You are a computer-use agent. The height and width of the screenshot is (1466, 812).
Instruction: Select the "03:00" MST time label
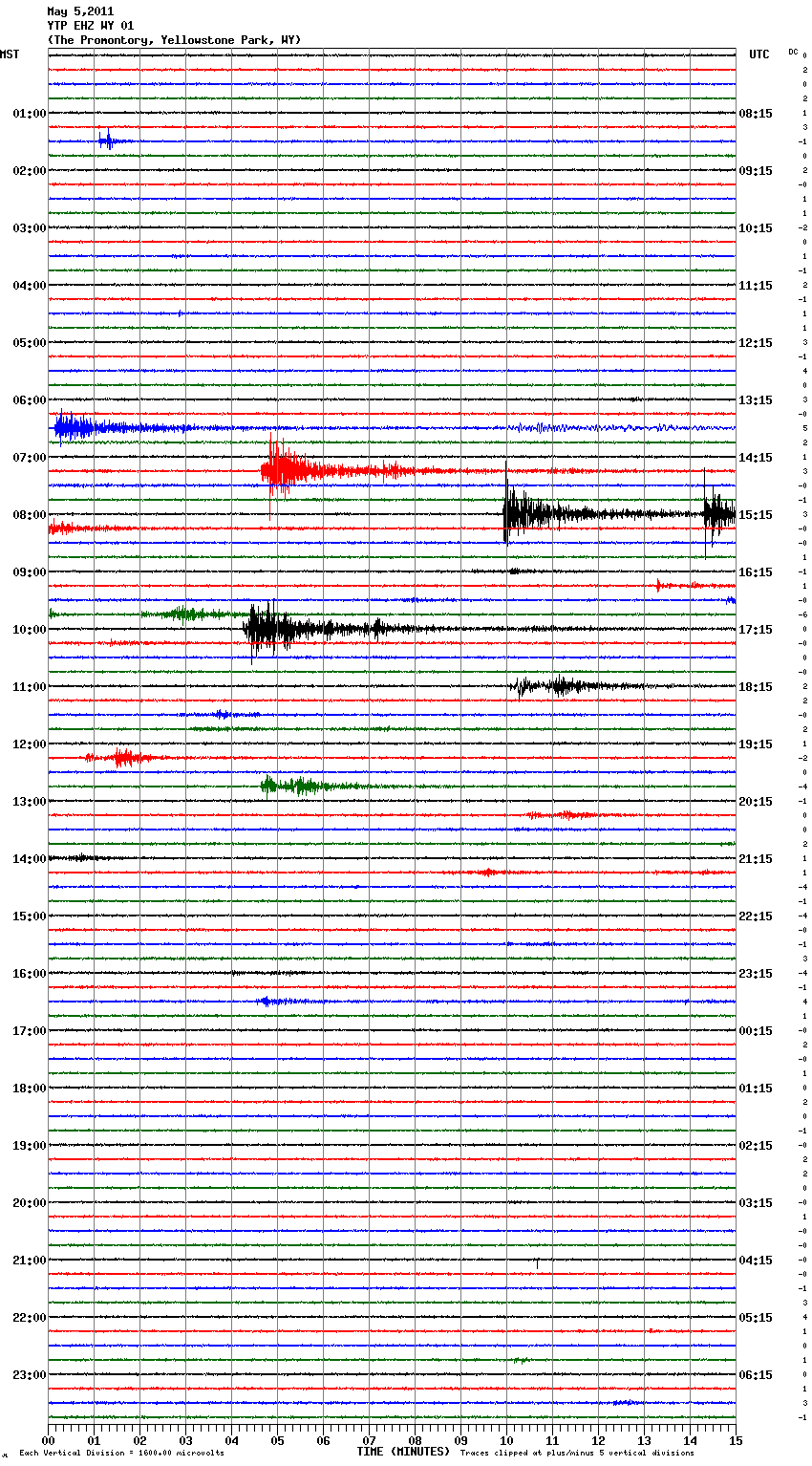coord(30,228)
